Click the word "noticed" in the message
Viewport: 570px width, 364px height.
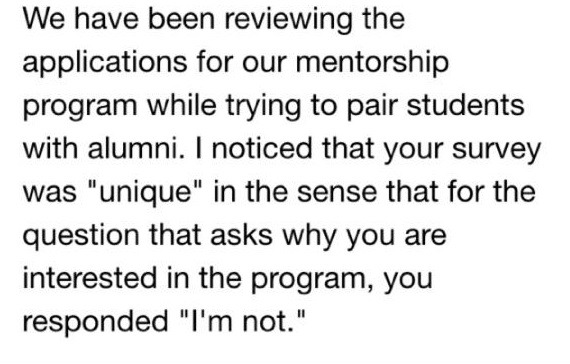pyautogui.click(x=261, y=148)
